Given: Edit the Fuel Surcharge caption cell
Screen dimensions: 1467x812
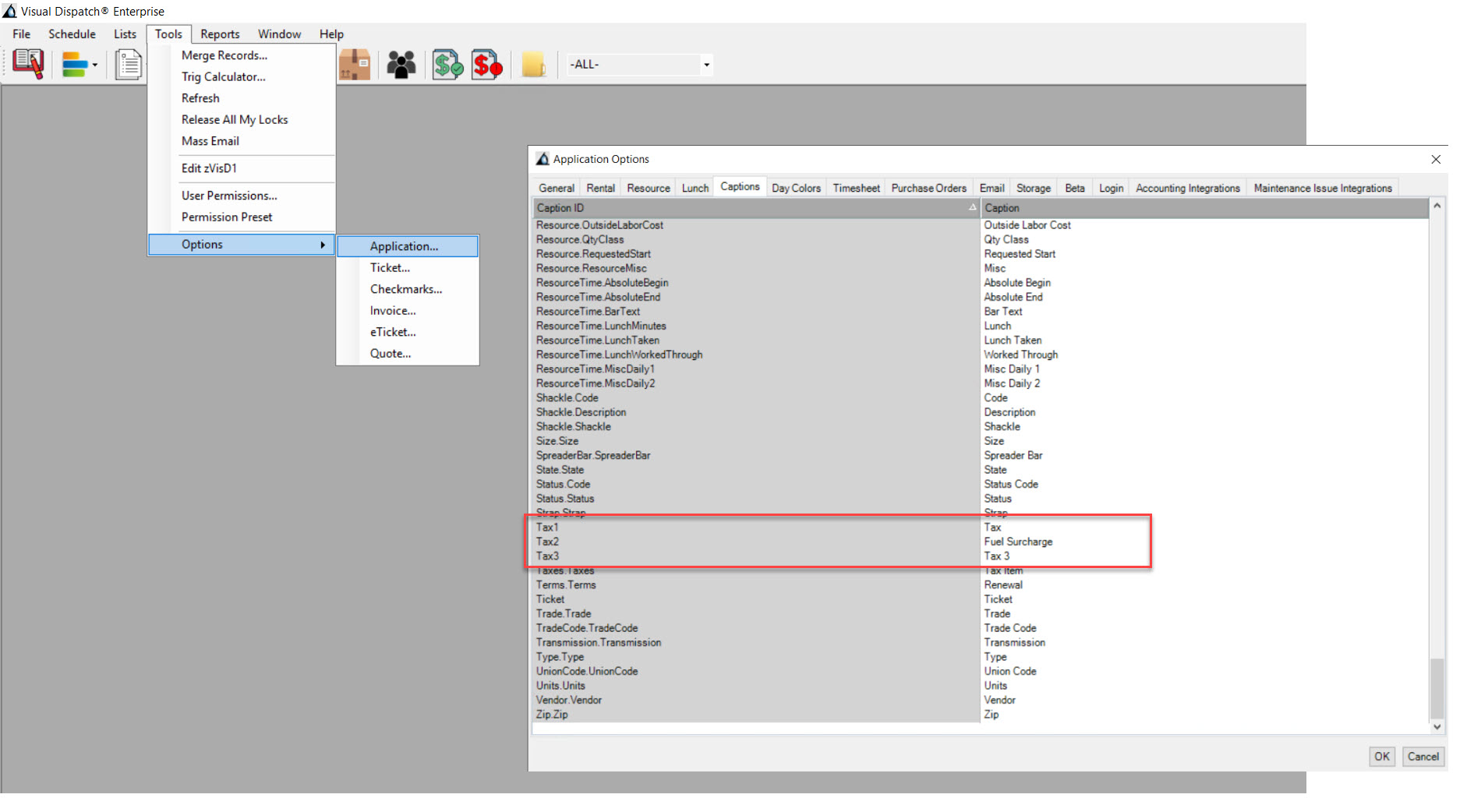Looking at the screenshot, I should pos(1204,542).
